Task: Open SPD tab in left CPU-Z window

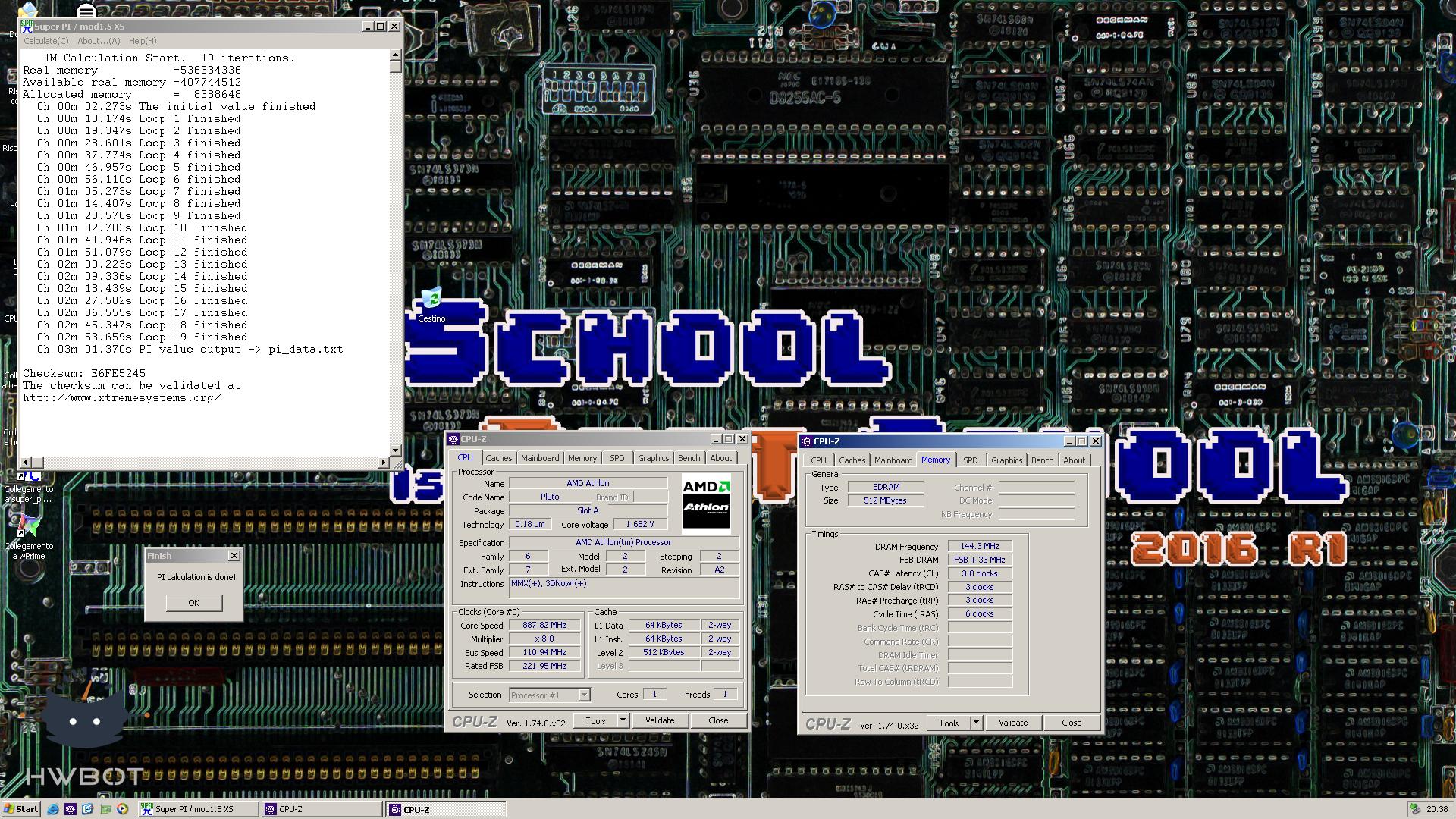Action: click(x=617, y=458)
